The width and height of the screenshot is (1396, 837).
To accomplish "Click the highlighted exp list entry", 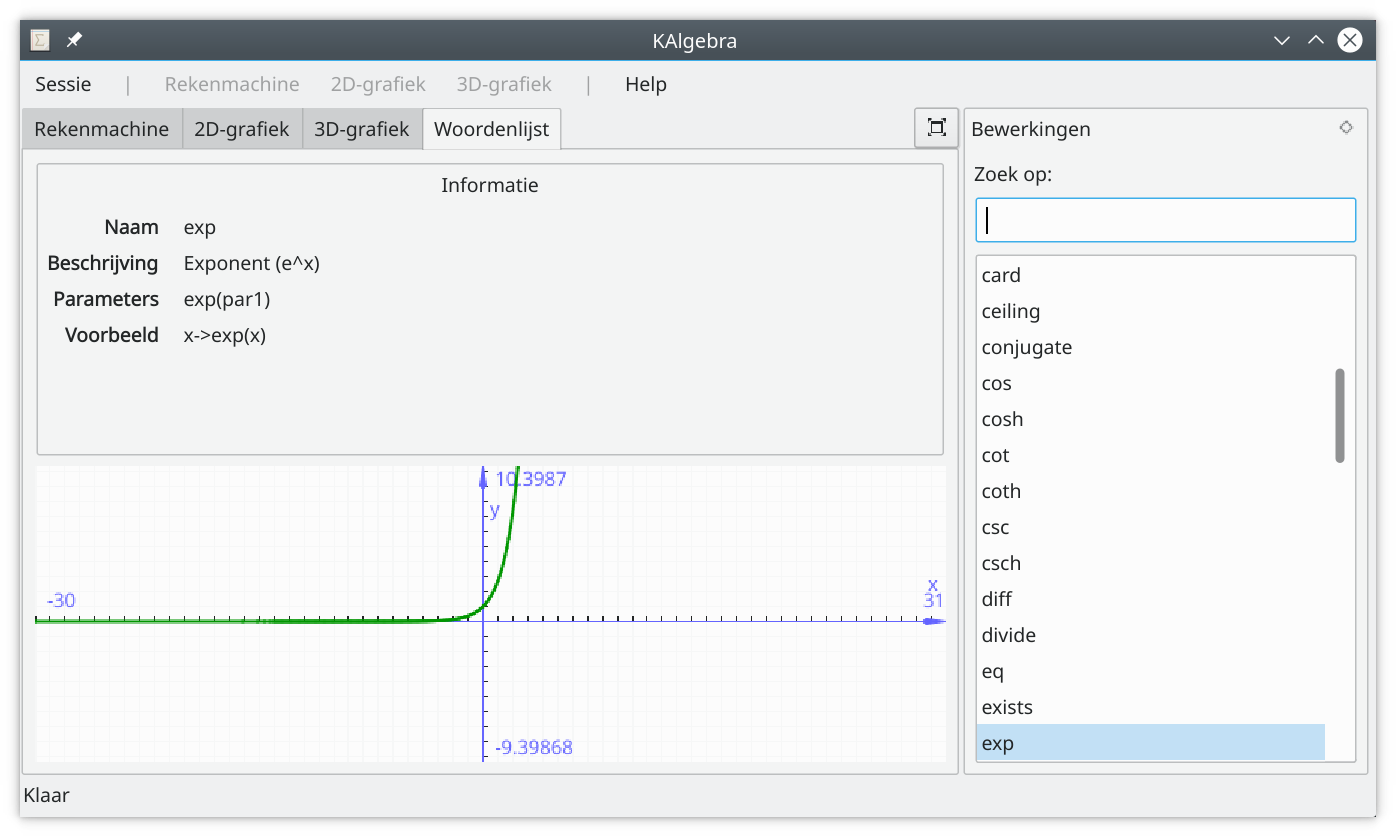I will [x=1151, y=742].
